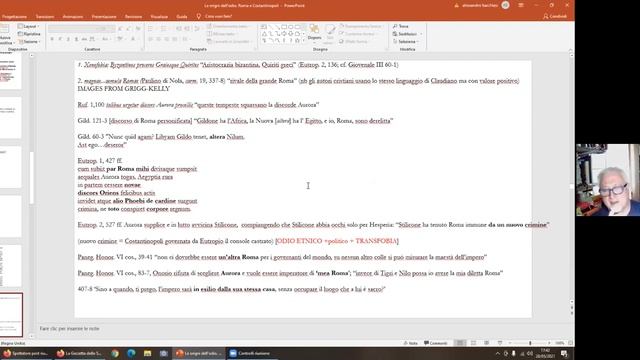This screenshot has height=360, width=640.
Task: Open the user account icon in title bar
Action: point(505,5)
